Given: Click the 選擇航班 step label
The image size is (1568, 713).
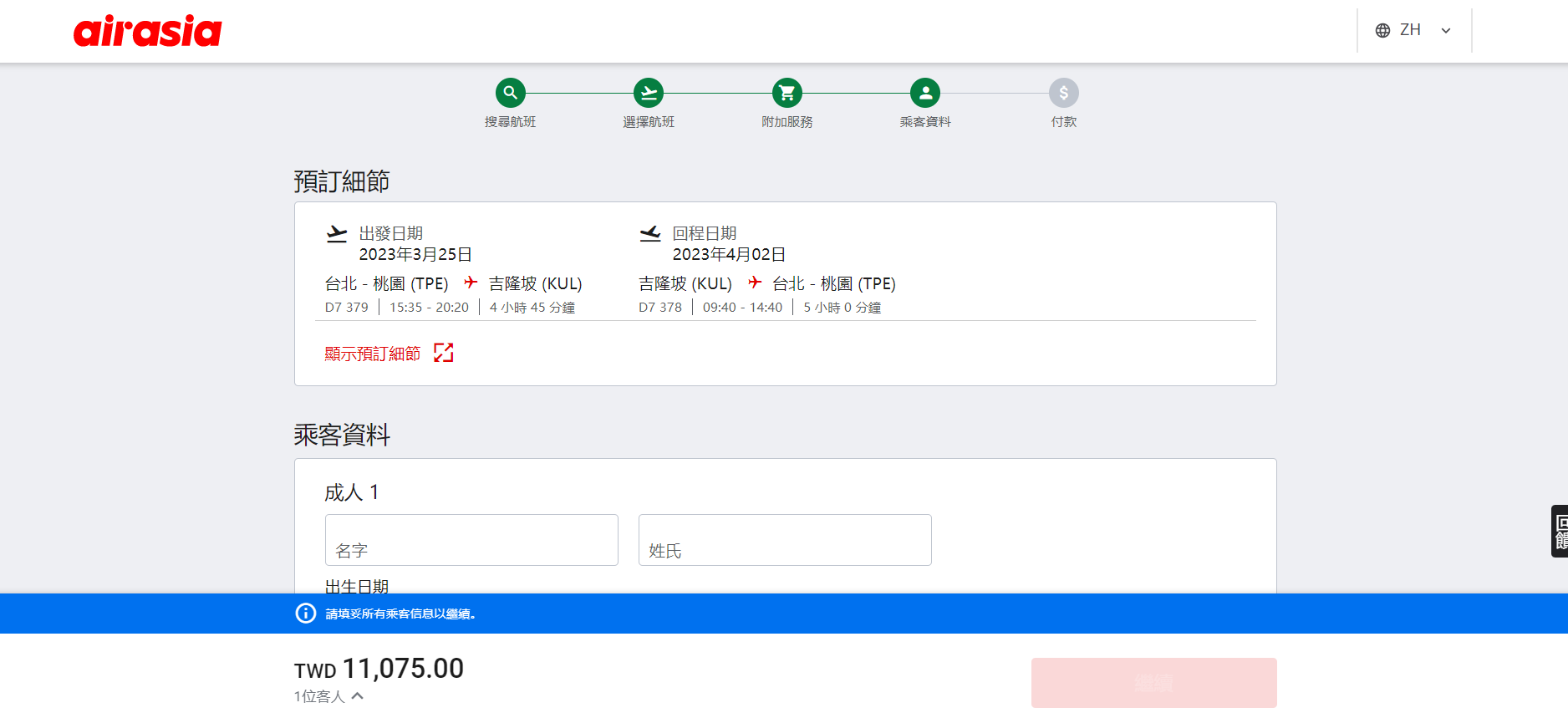Looking at the screenshot, I should coord(649,122).
